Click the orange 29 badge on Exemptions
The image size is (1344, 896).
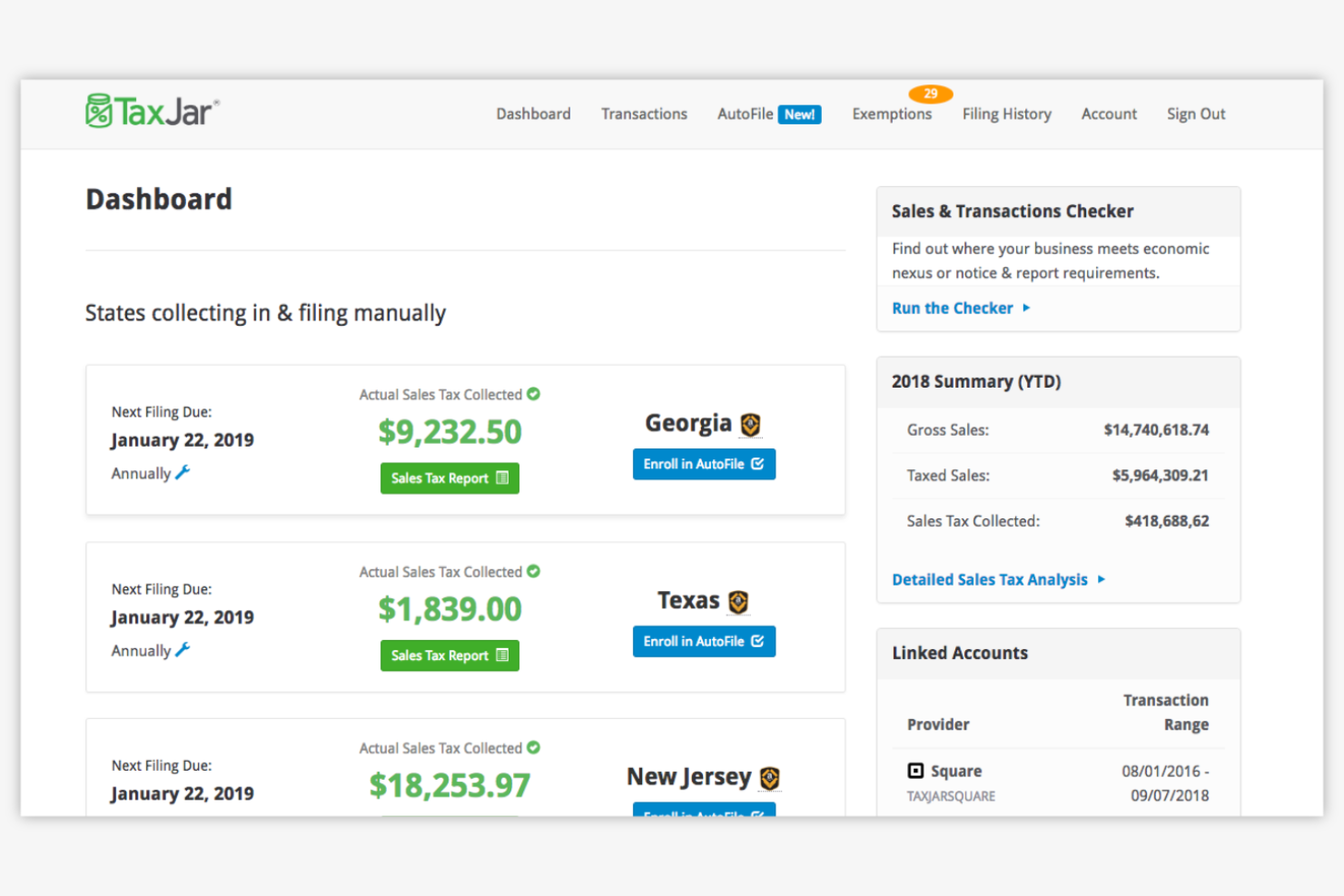click(930, 94)
